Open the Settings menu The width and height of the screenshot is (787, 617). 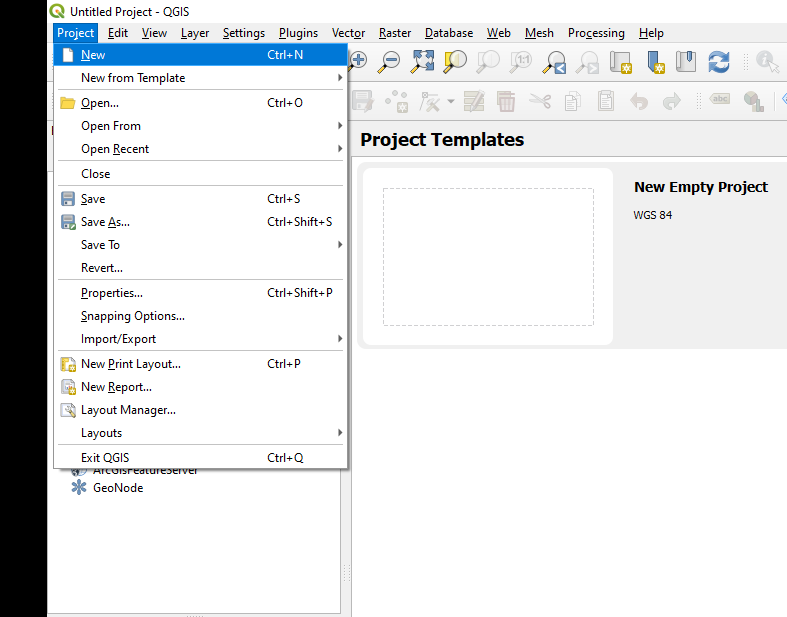click(x=244, y=33)
